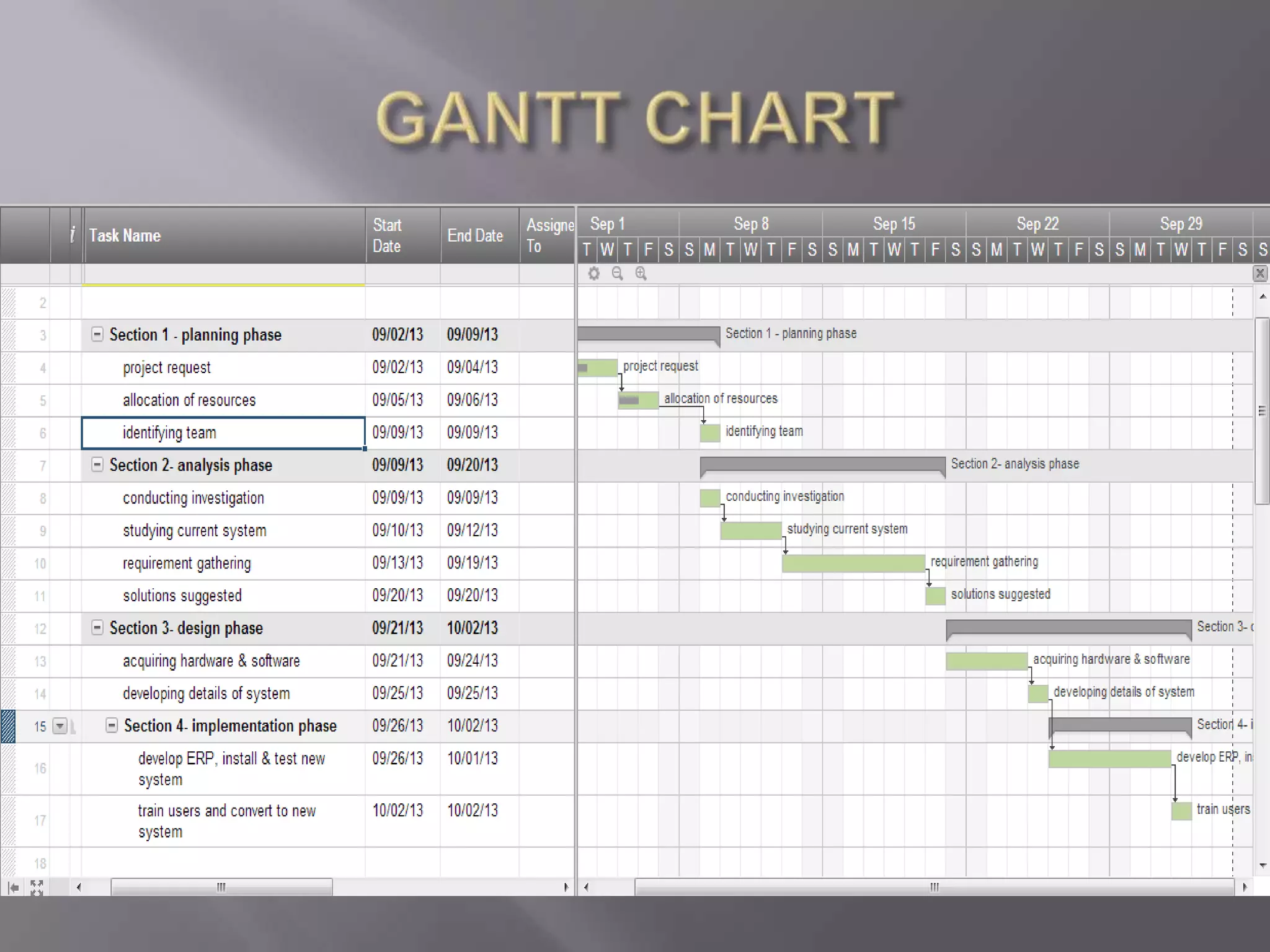The height and width of the screenshot is (952, 1270).
Task: Click the expand fullscreen arrows icon
Action: pos(37,888)
